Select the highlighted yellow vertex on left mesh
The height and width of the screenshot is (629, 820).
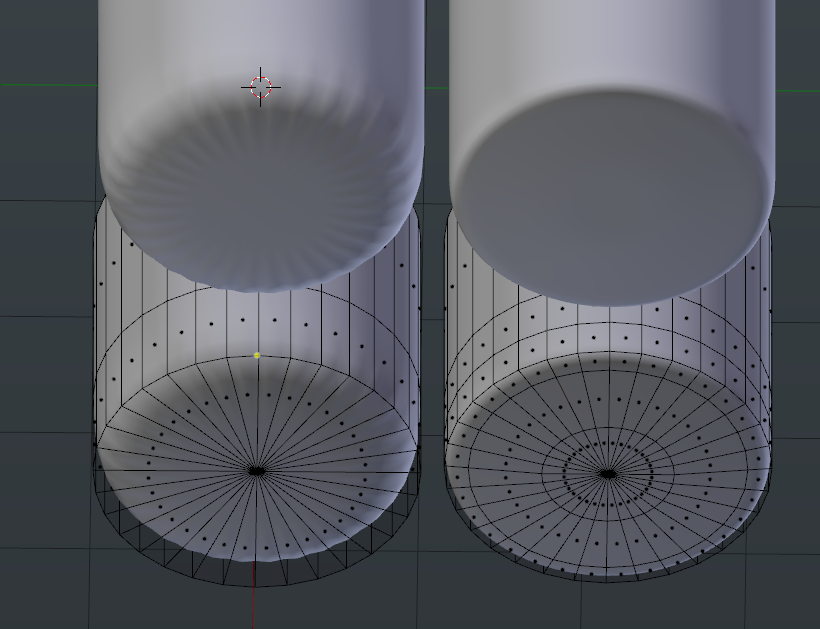click(257, 356)
